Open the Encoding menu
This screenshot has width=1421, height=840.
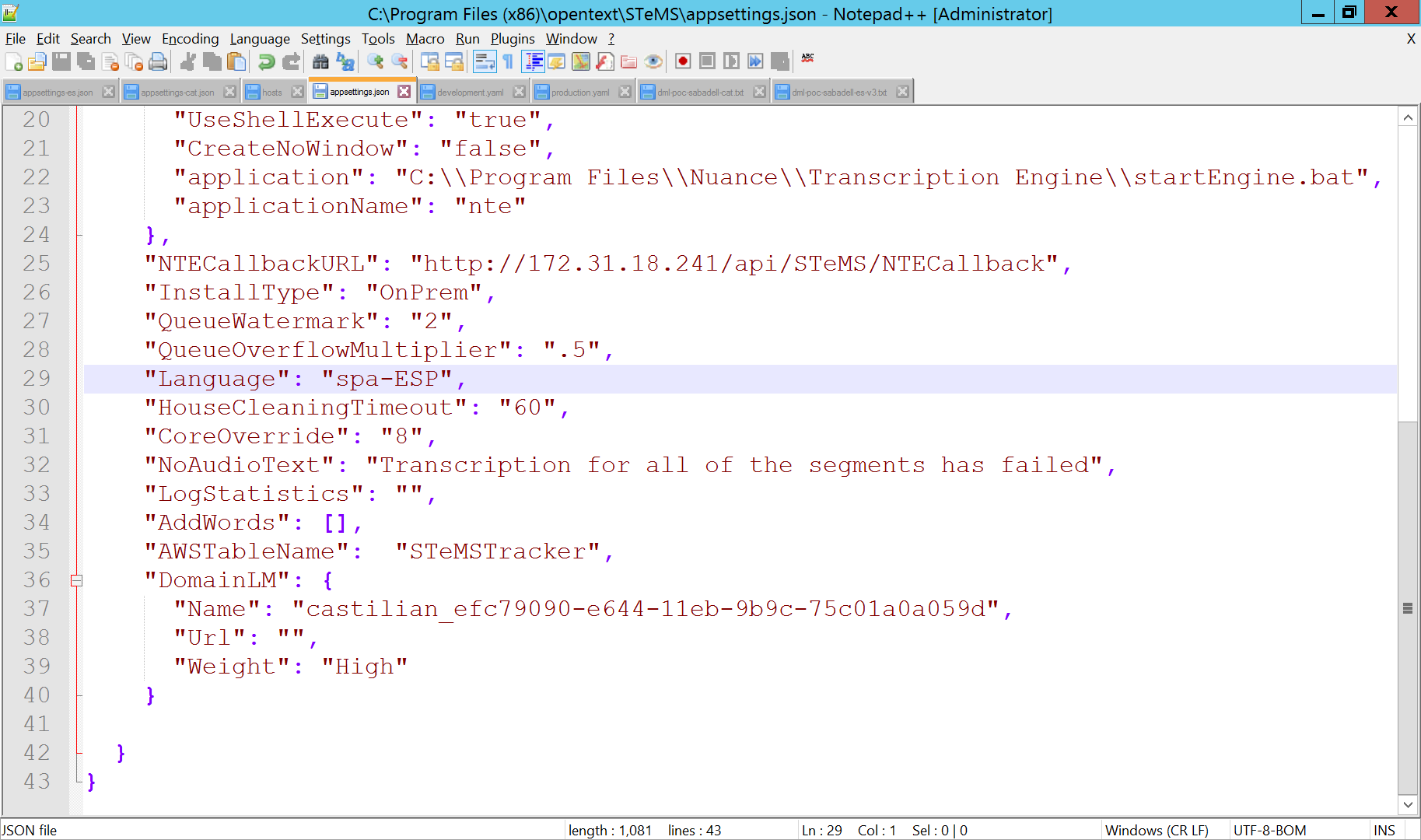tap(190, 38)
